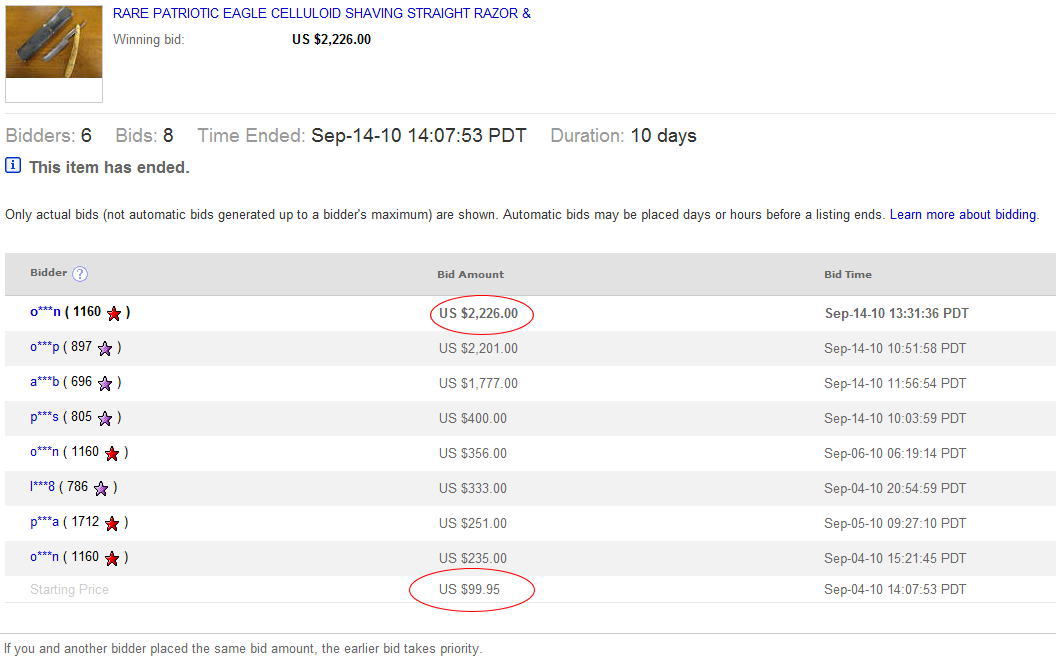Click the purple star beside bidder o***p

coord(105,348)
